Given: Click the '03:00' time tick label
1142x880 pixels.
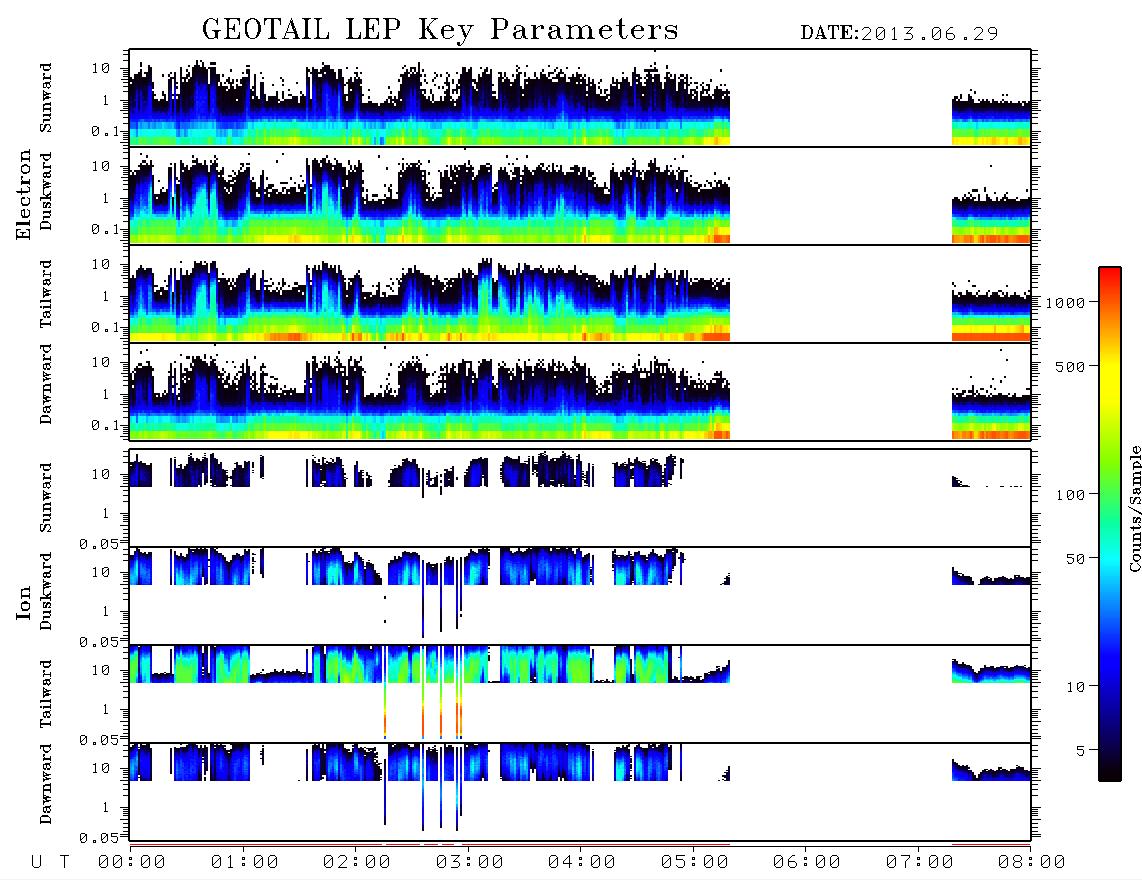Looking at the screenshot, I should pos(470,863).
